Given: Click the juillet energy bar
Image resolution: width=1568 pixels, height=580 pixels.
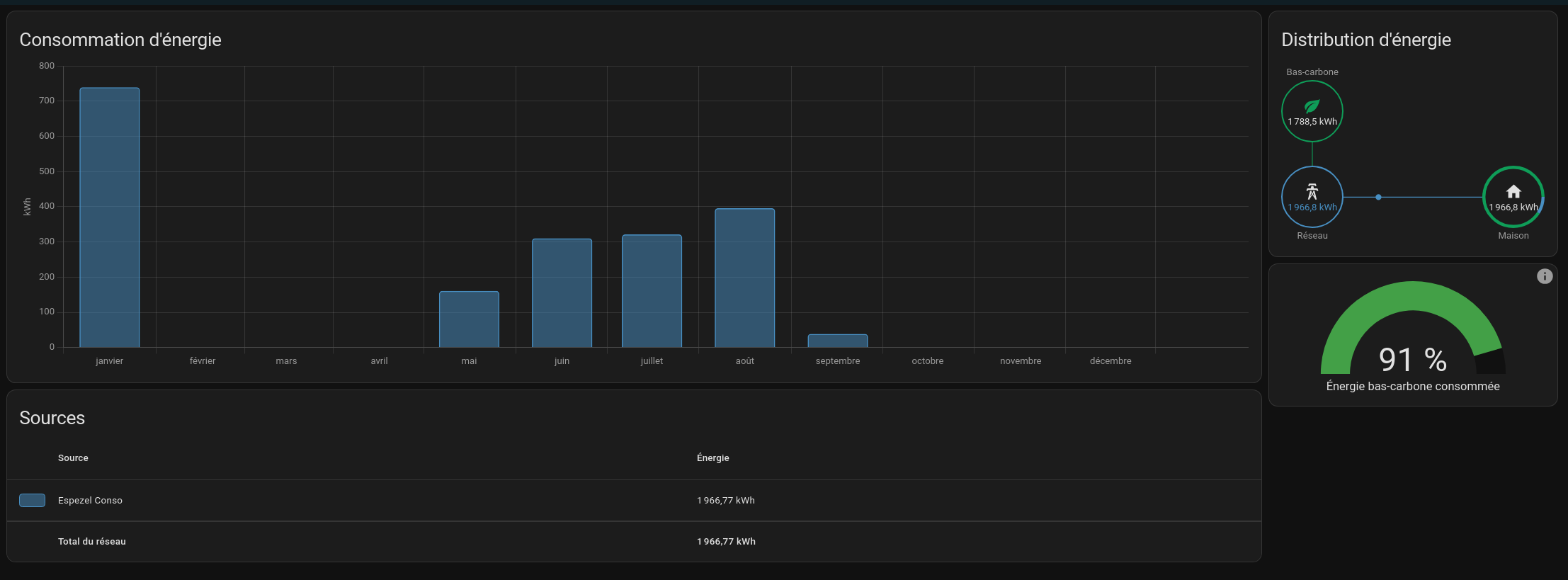Looking at the screenshot, I should (x=652, y=291).
